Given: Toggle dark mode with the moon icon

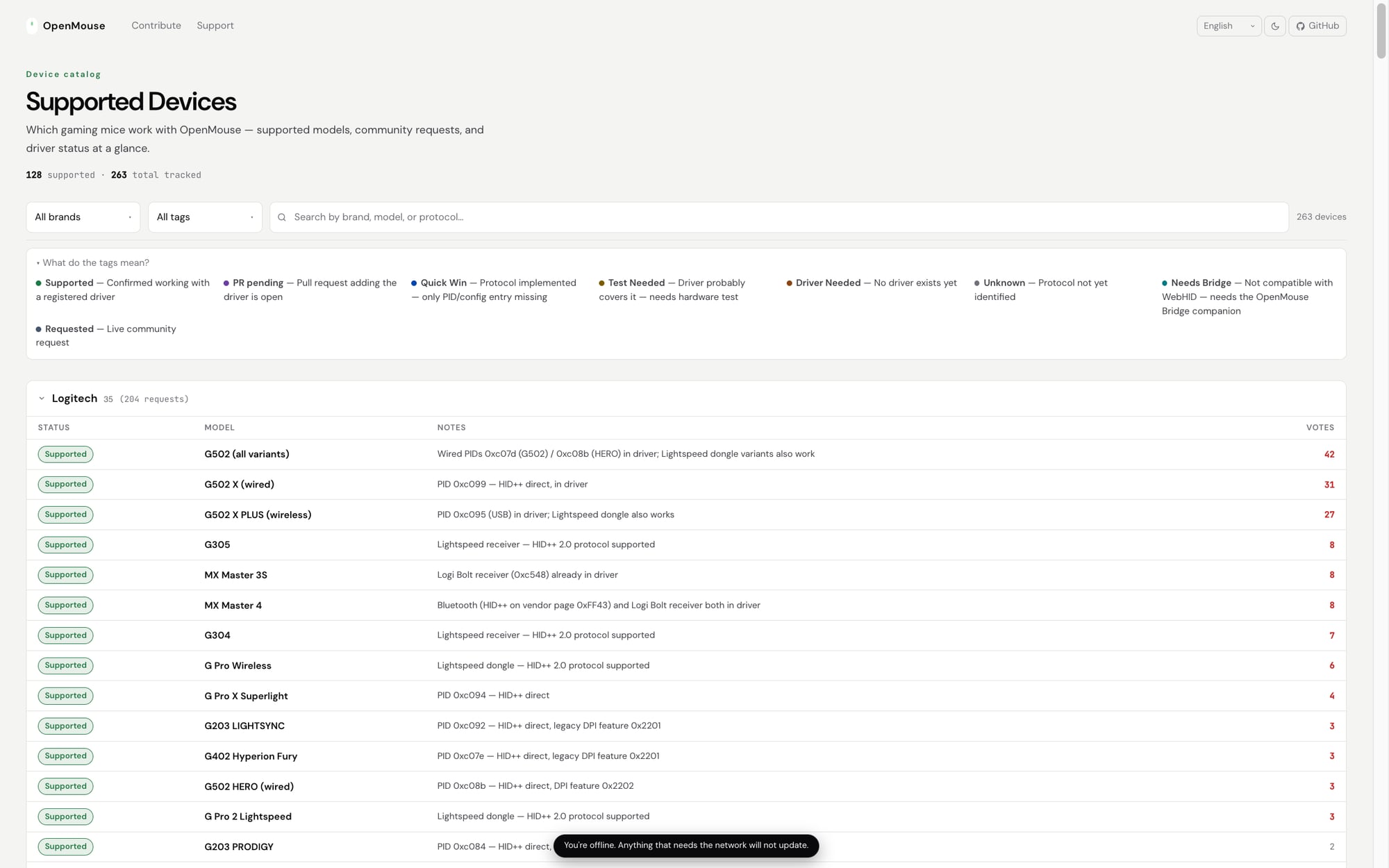Looking at the screenshot, I should 1275,26.
